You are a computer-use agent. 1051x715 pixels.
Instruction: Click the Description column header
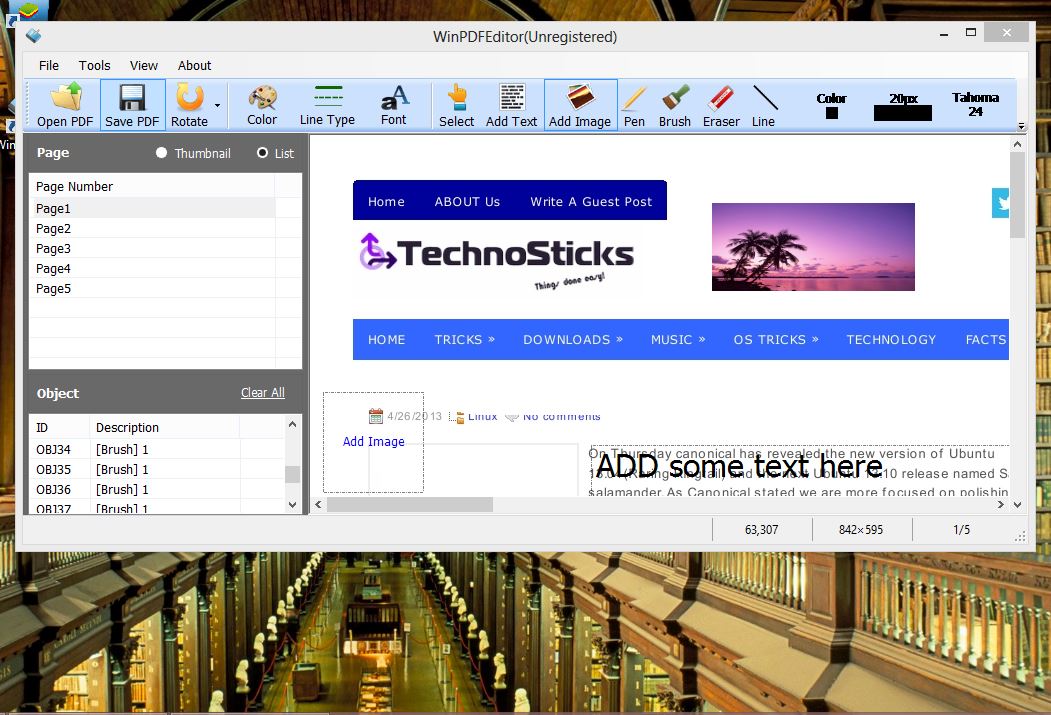pyautogui.click(x=164, y=427)
